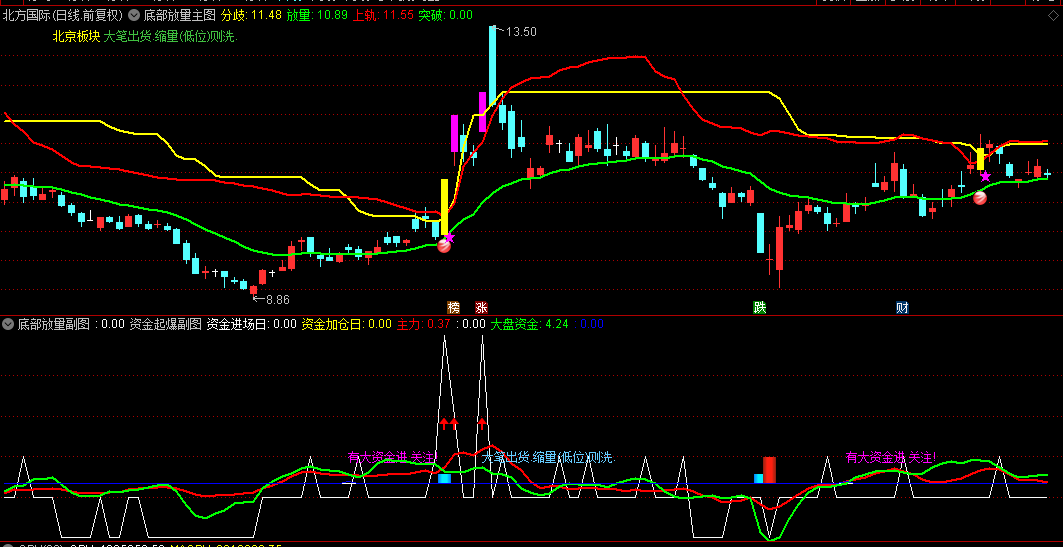Click the 底部放量副图 indicator name
This screenshot has width=1063, height=547.
(x=54, y=324)
